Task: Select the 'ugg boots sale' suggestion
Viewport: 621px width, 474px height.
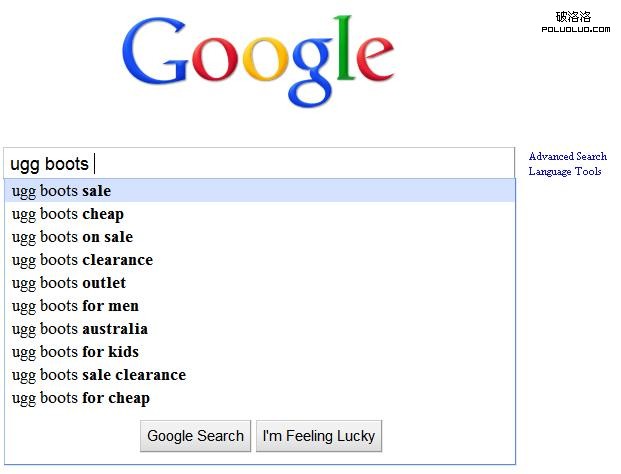Action: tap(62, 191)
